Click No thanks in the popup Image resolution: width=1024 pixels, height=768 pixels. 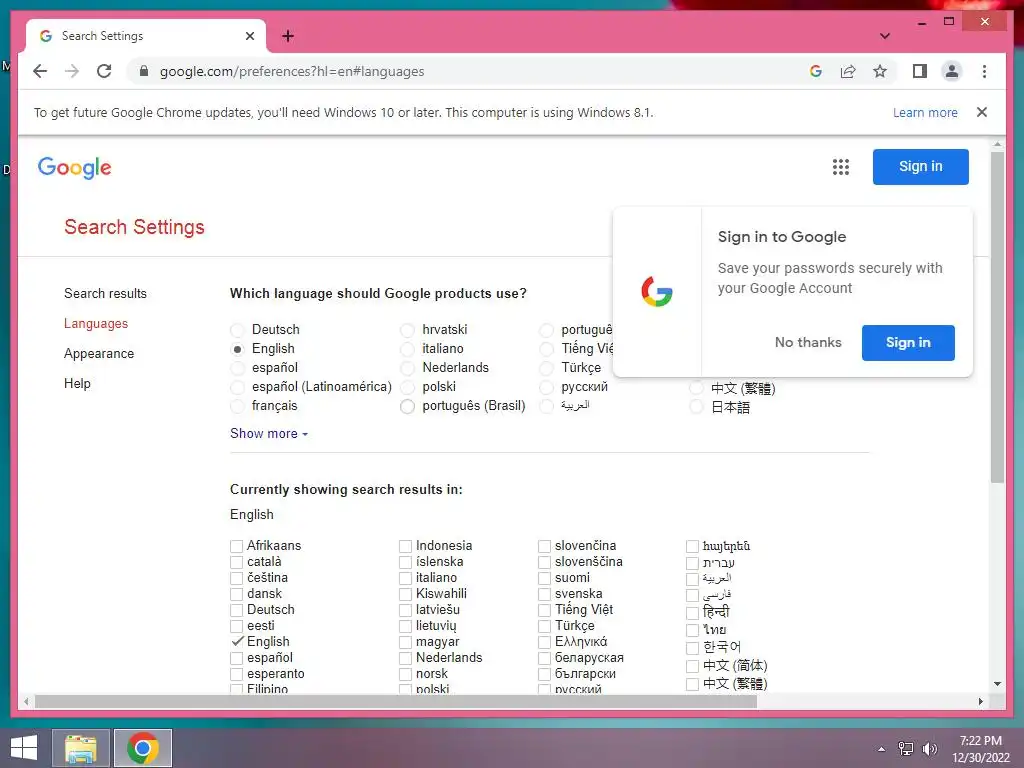[808, 342]
